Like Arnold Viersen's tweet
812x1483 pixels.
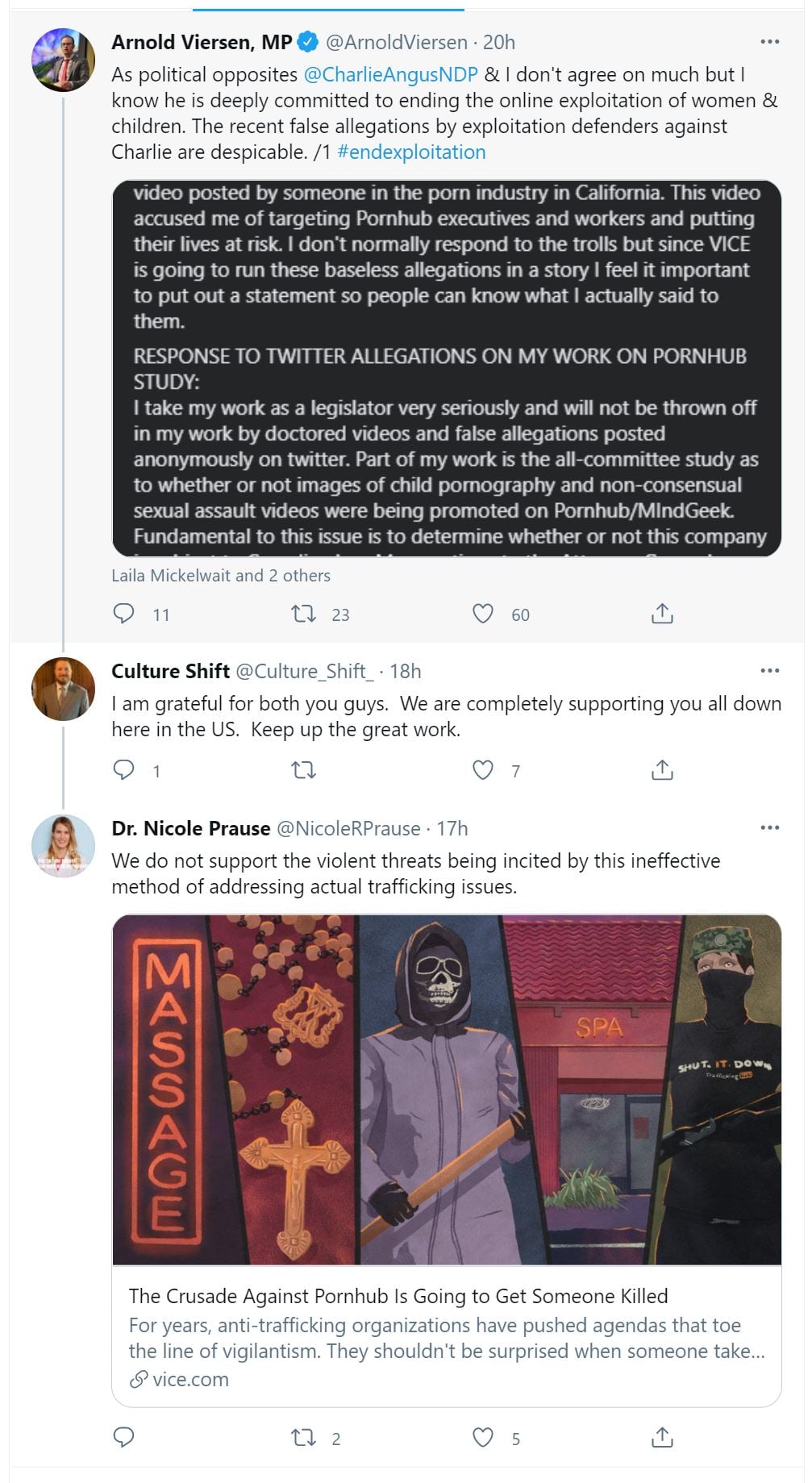[482, 614]
